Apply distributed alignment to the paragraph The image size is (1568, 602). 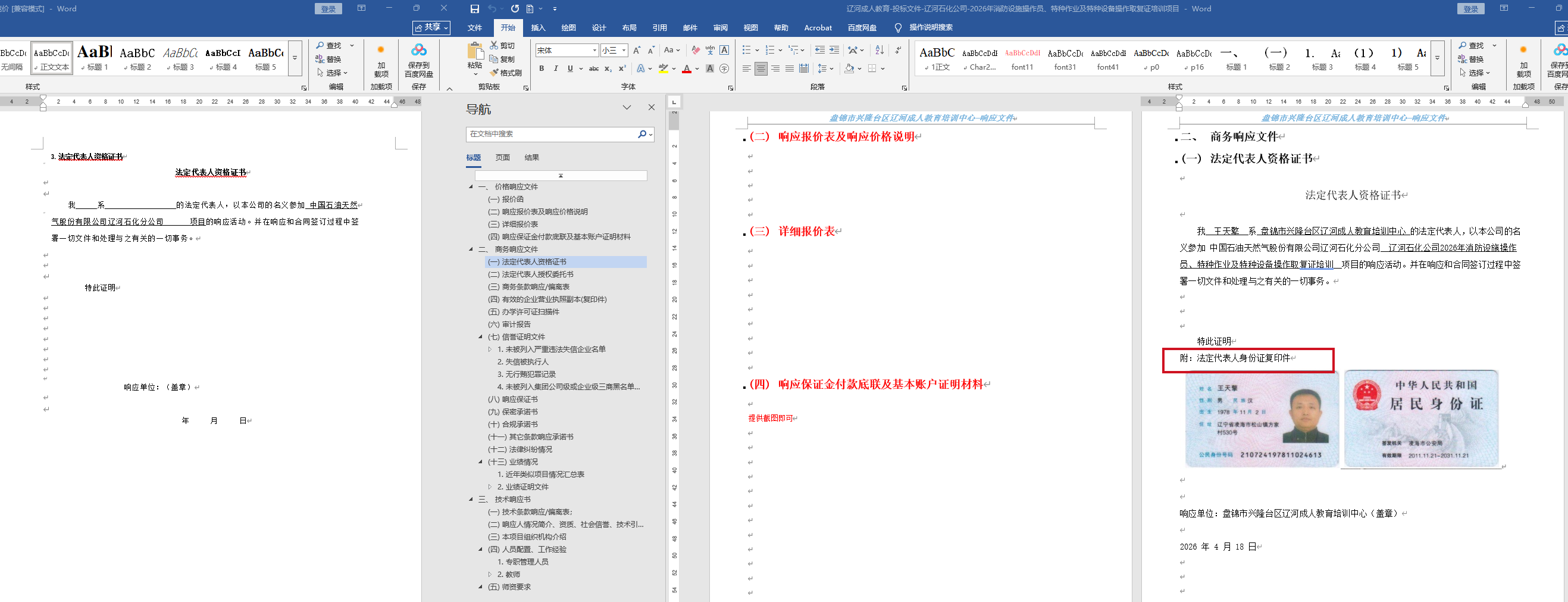804,69
